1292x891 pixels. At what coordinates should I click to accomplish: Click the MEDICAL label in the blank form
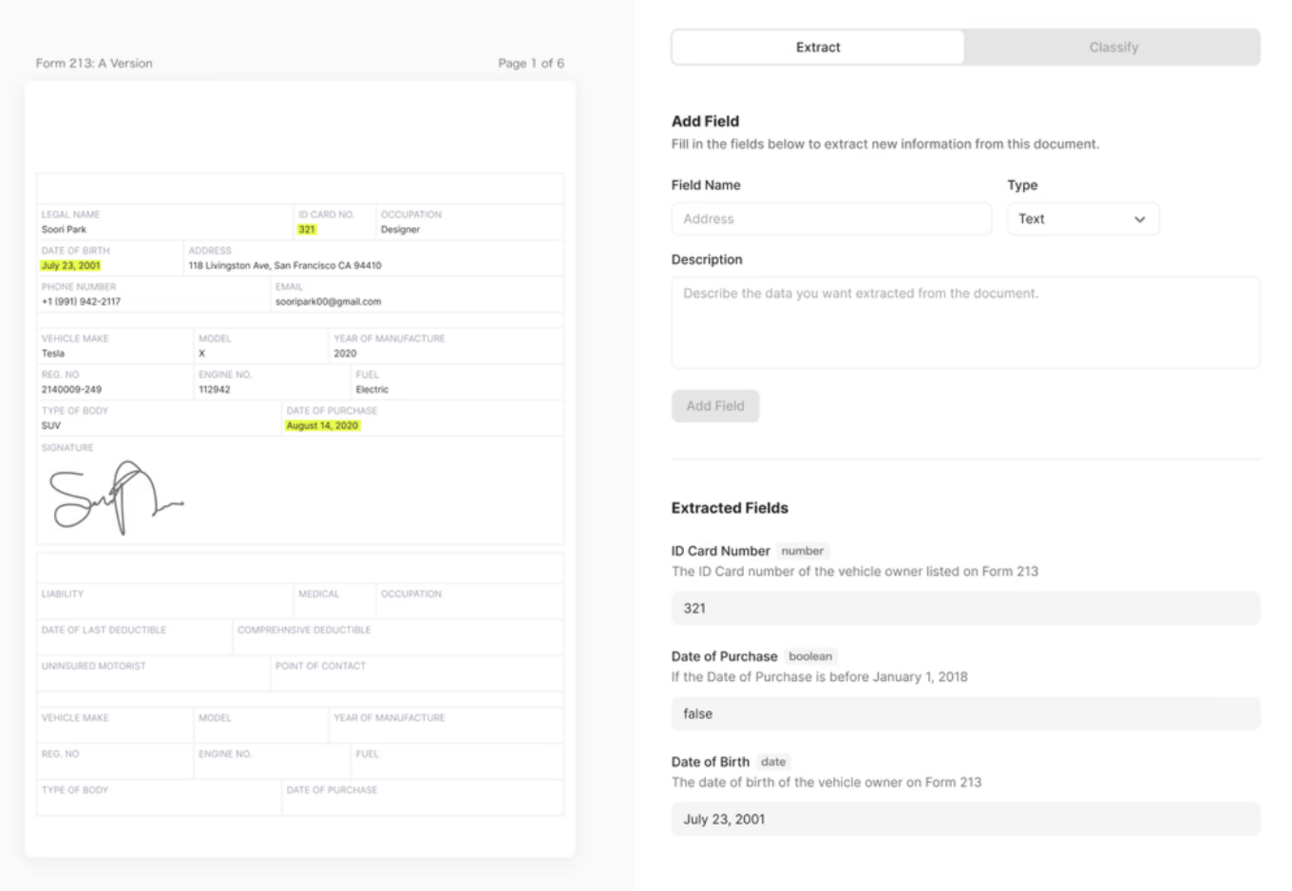pos(319,594)
